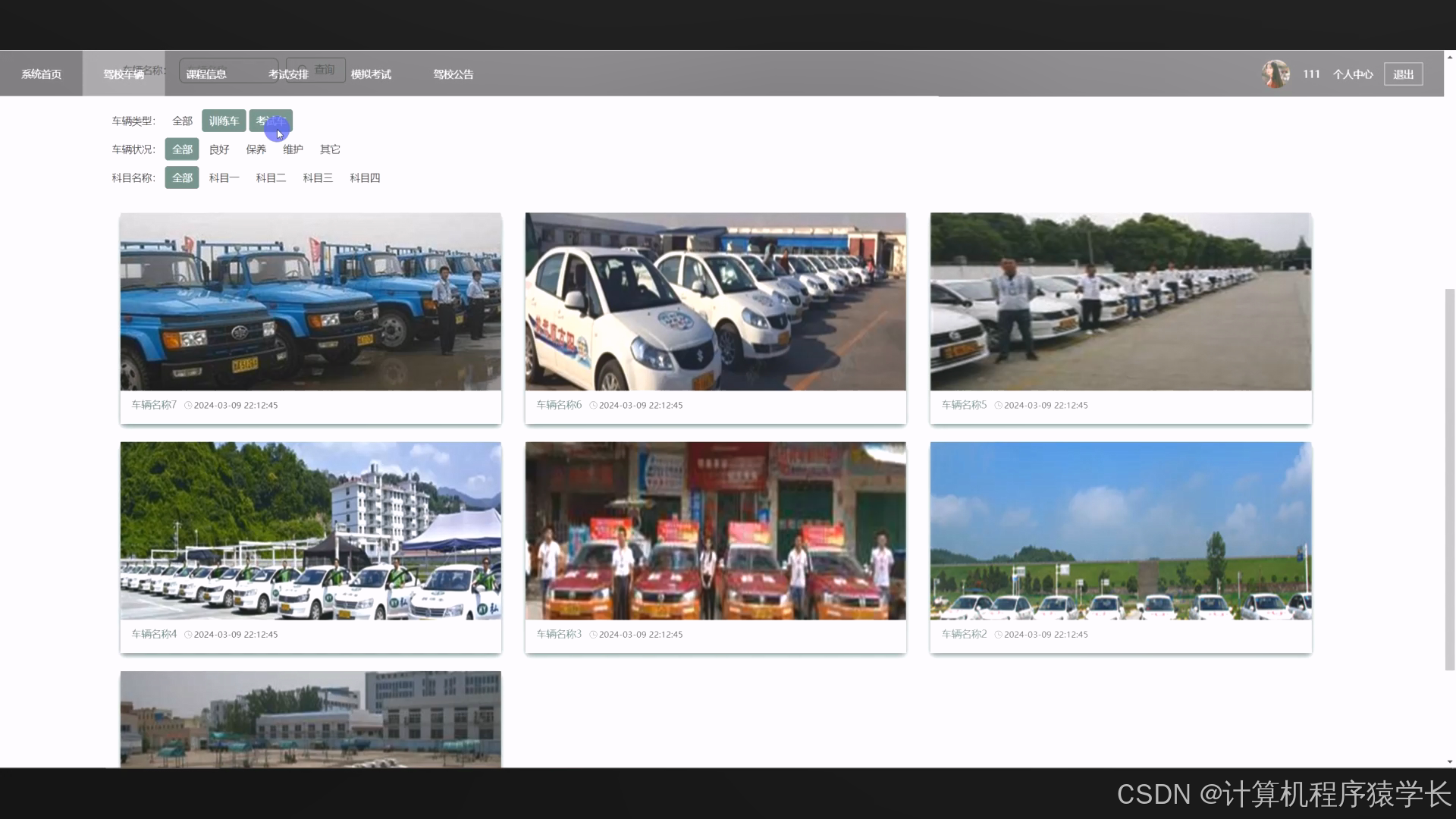Select 训练车 vehicle type filter
The height and width of the screenshot is (819, 1456).
(224, 121)
